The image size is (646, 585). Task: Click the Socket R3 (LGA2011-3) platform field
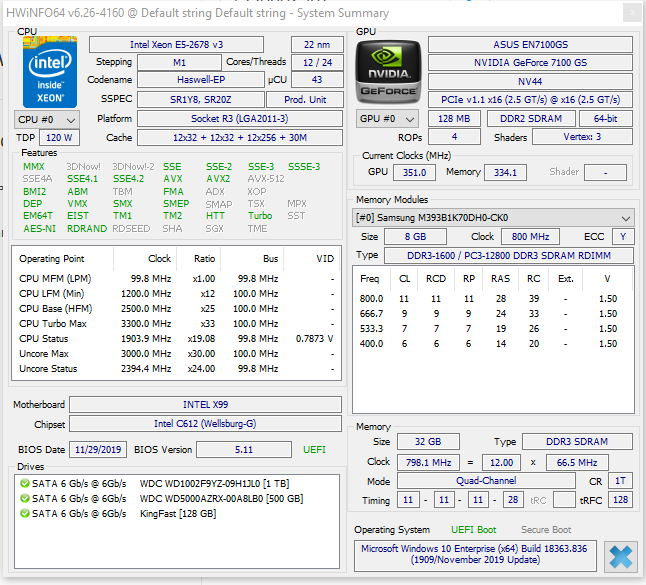[240, 119]
